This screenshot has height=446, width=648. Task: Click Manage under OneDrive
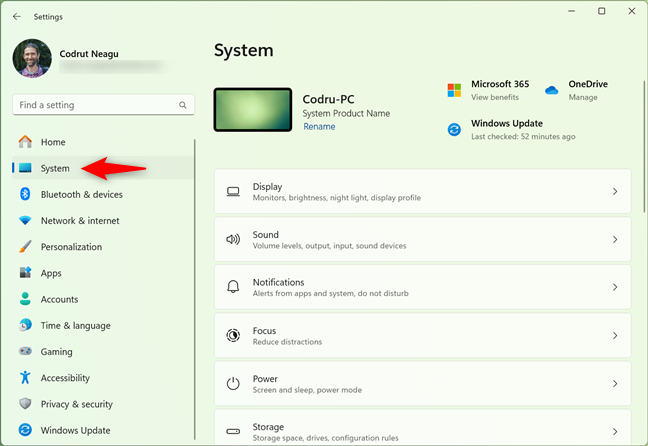point(583,97)
